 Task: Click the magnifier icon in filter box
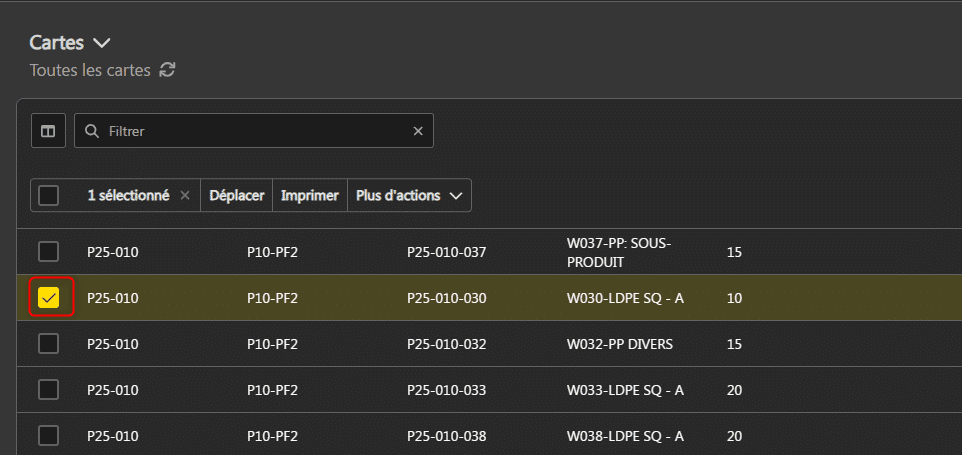pyautogui.click(x=92, y=131)
